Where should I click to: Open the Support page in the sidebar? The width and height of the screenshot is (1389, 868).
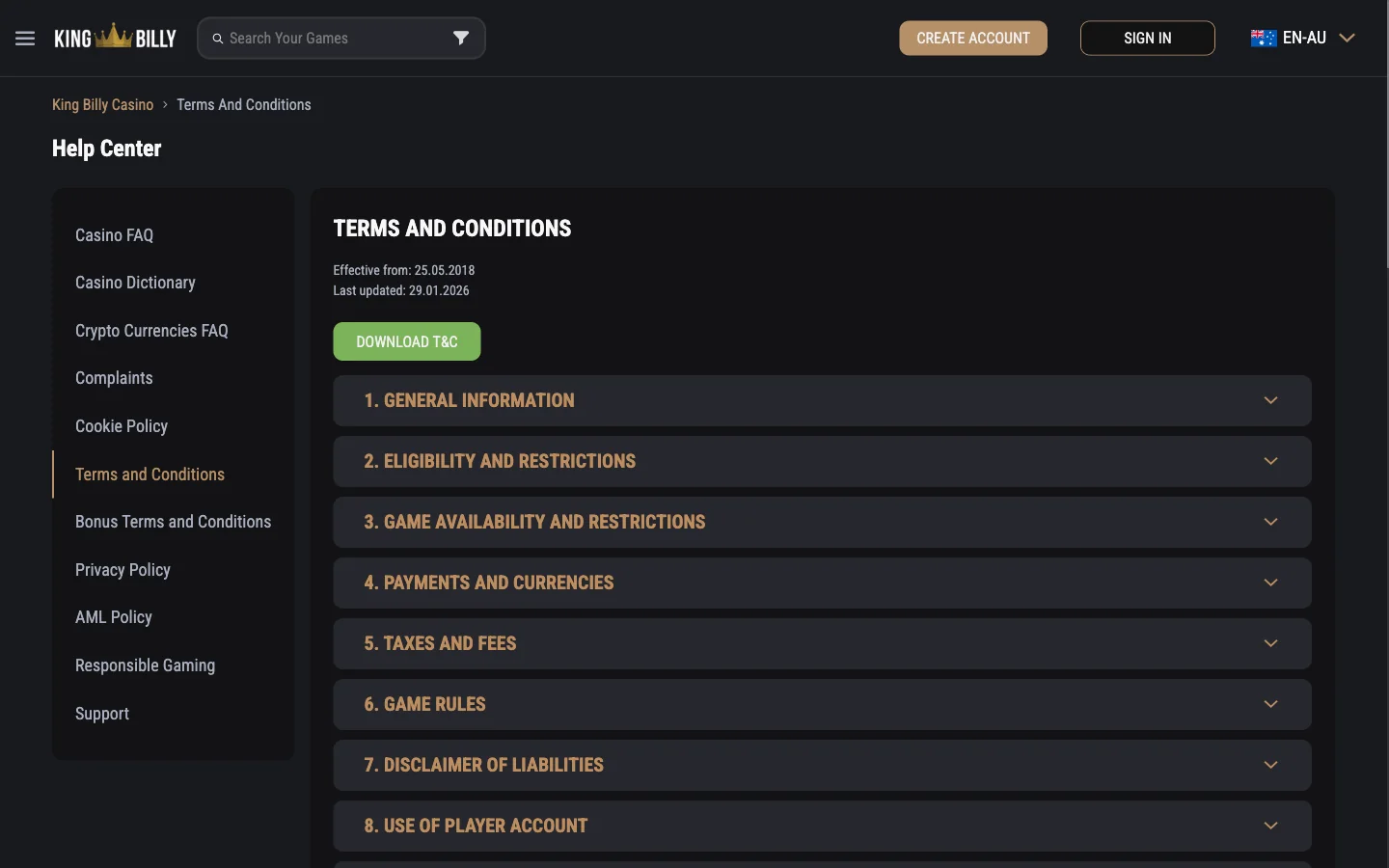click(x=102, y=714)
